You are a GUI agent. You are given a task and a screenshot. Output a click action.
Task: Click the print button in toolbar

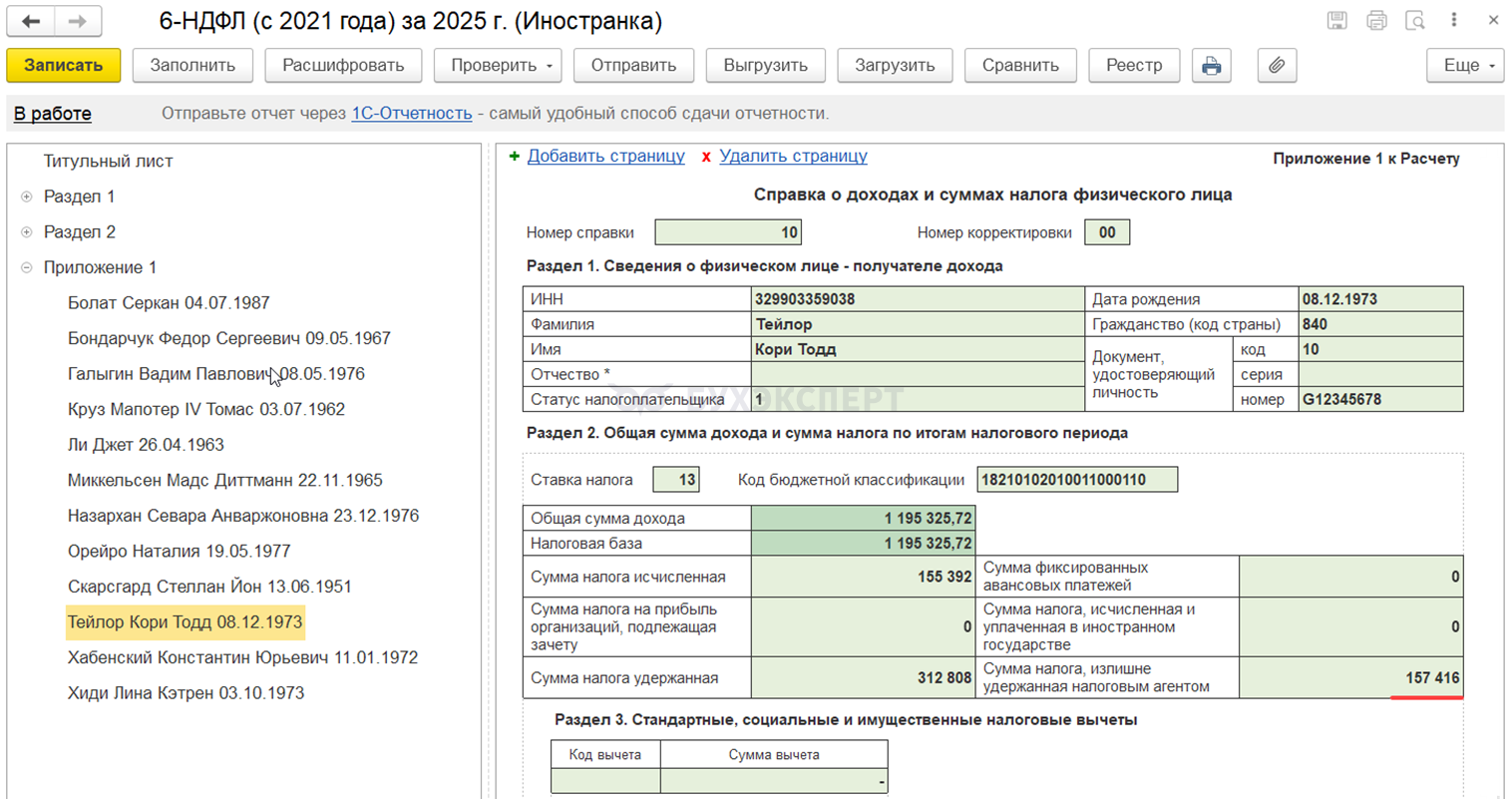tap(1211, 66)
